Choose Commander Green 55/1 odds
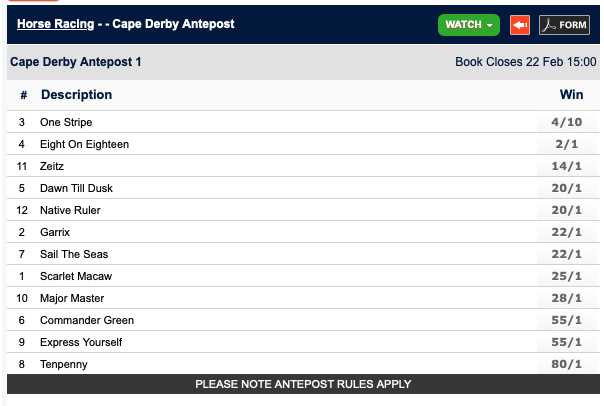 coord(566,320)
